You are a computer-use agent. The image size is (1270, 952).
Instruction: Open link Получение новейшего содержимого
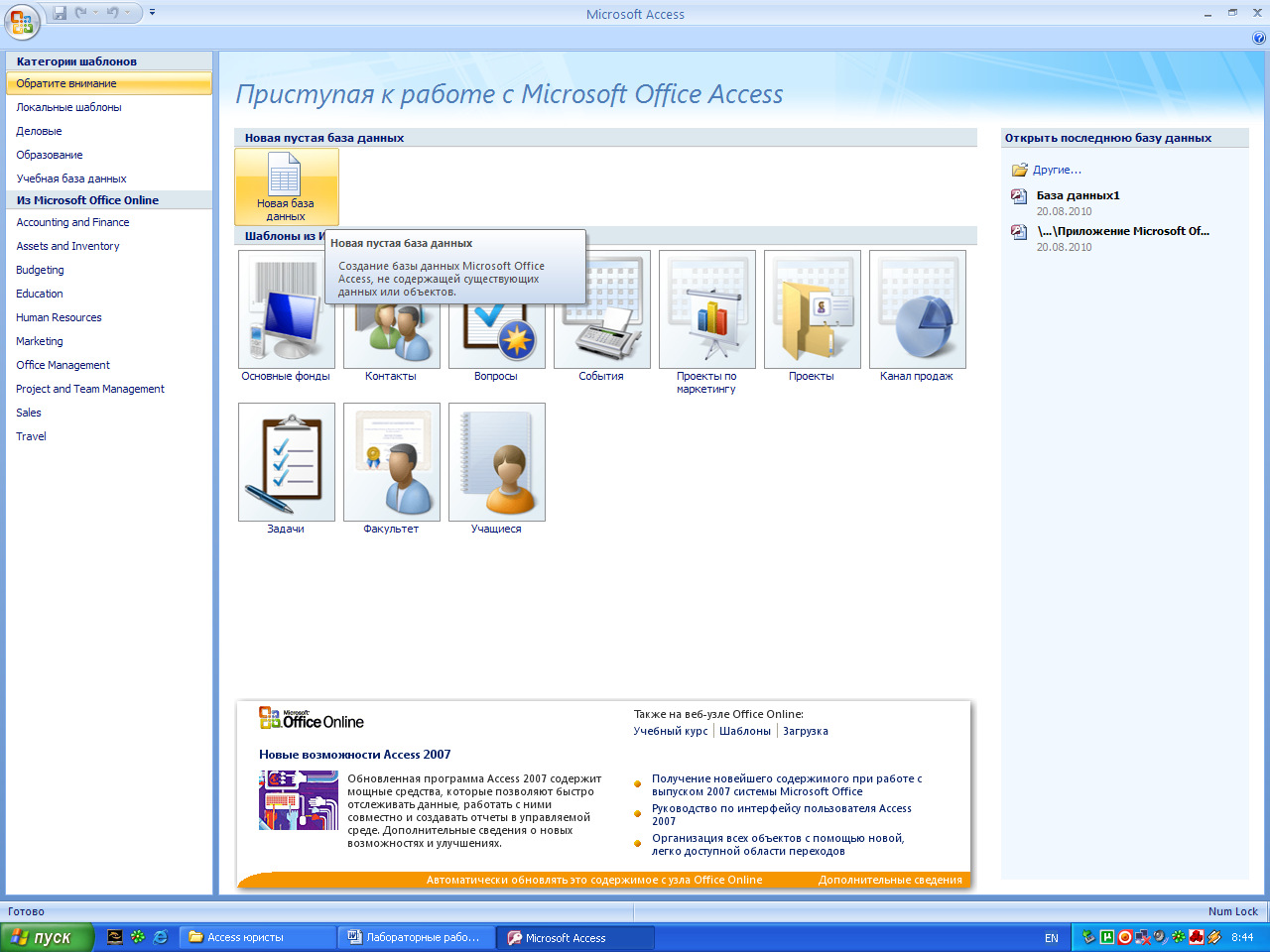[x=787, y=785]
